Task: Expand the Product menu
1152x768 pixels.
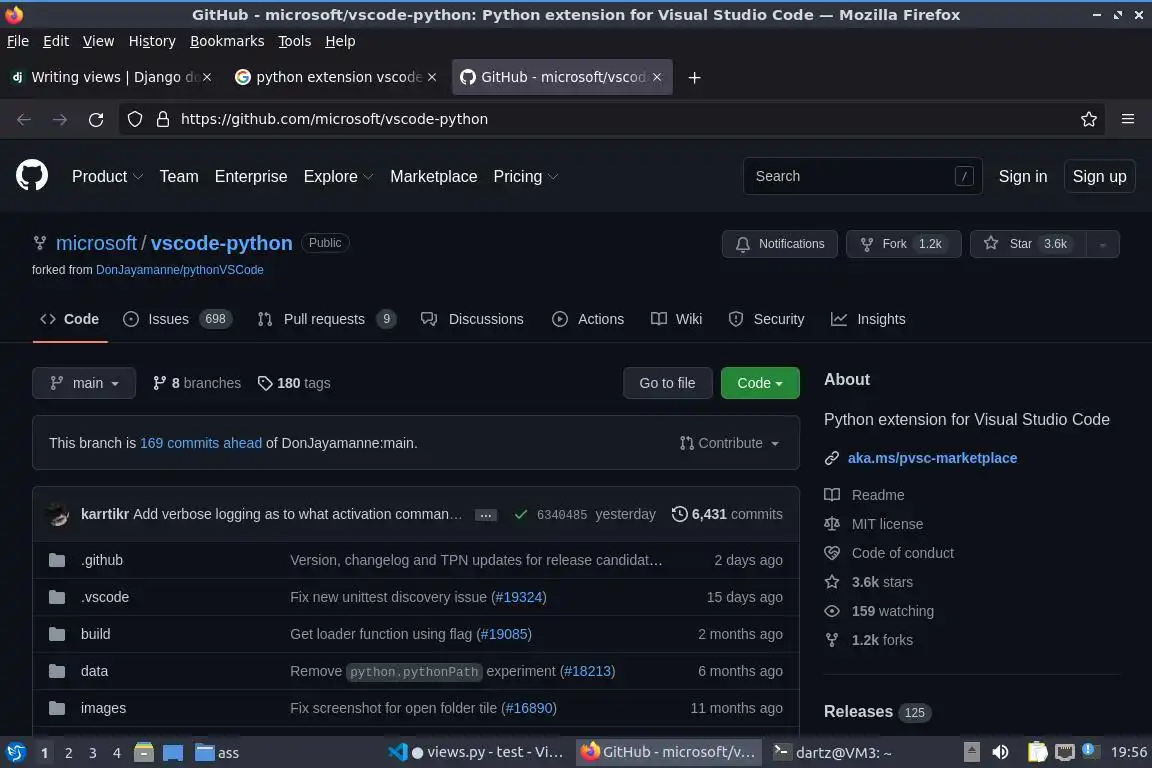Action: coord(107,176)
